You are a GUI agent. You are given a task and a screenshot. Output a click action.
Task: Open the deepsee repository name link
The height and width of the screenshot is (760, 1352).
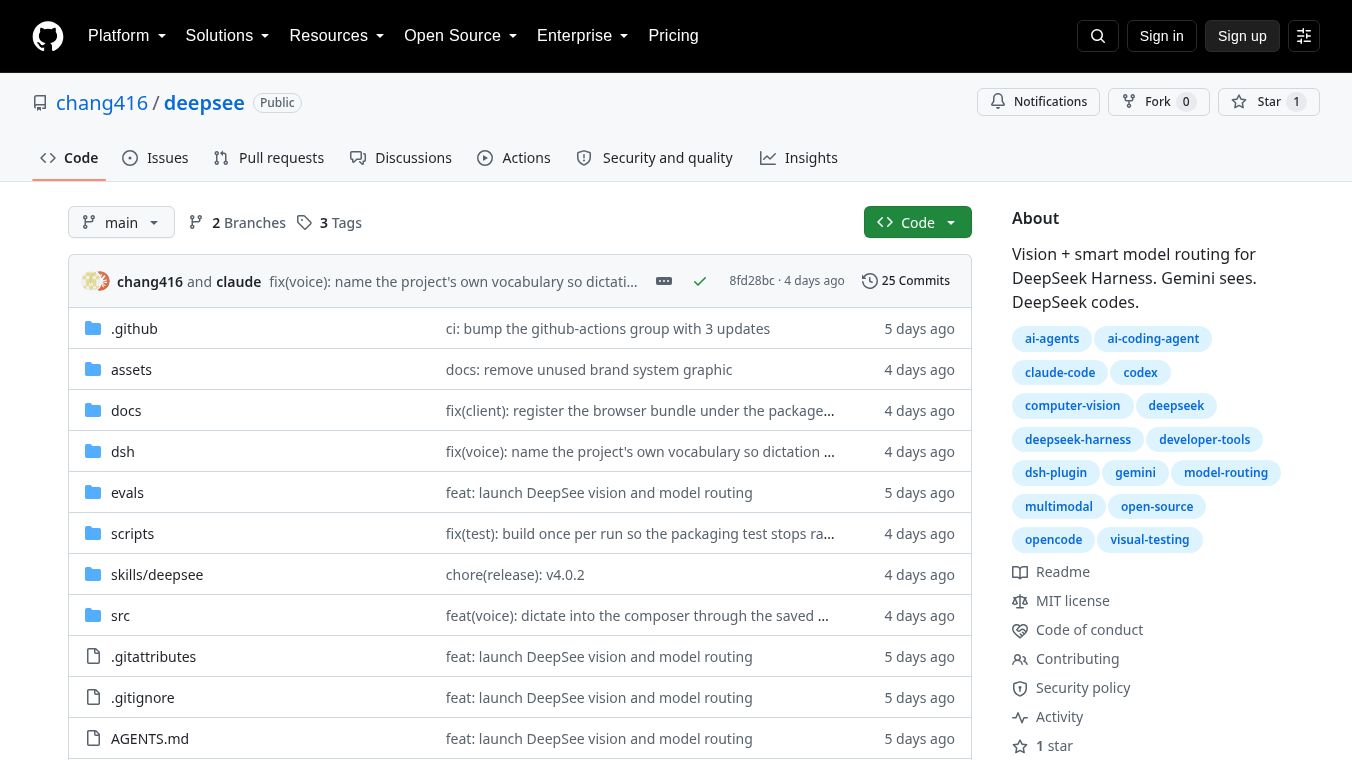coord(204,103)
